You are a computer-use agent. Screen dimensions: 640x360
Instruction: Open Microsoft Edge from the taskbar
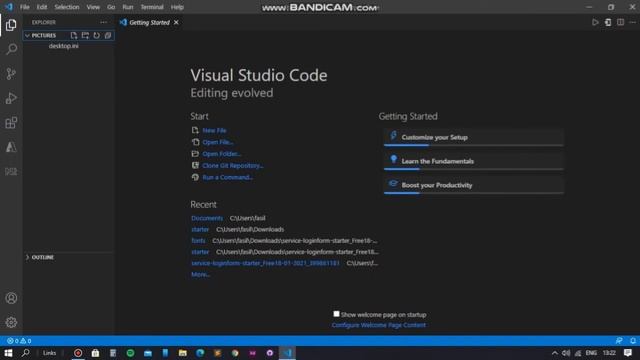[x=200, y=353]
